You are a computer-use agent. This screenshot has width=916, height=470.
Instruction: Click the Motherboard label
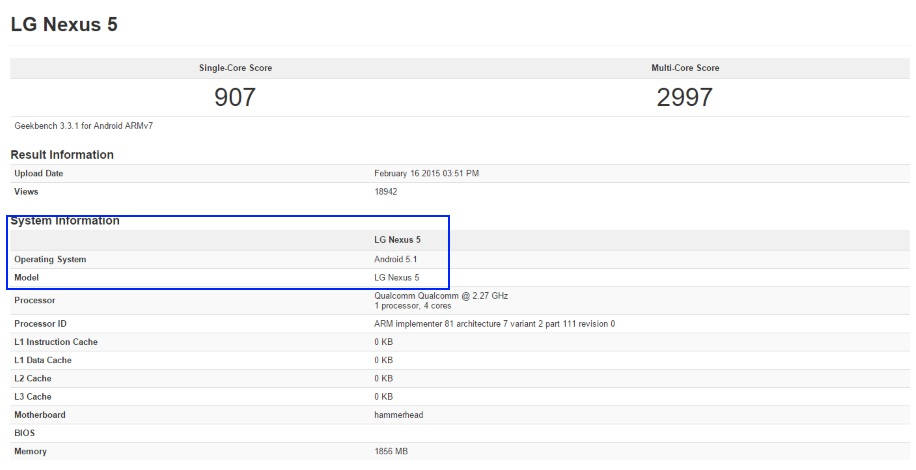(x=40, y=415)
